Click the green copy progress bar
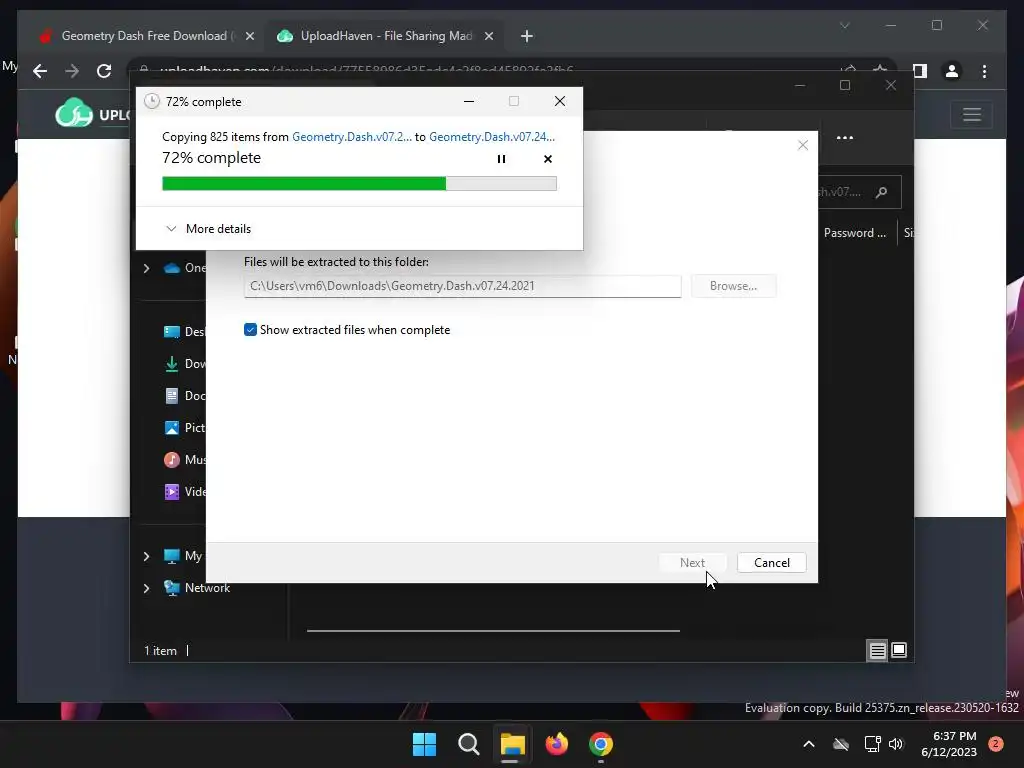 [x=359, y=184]
